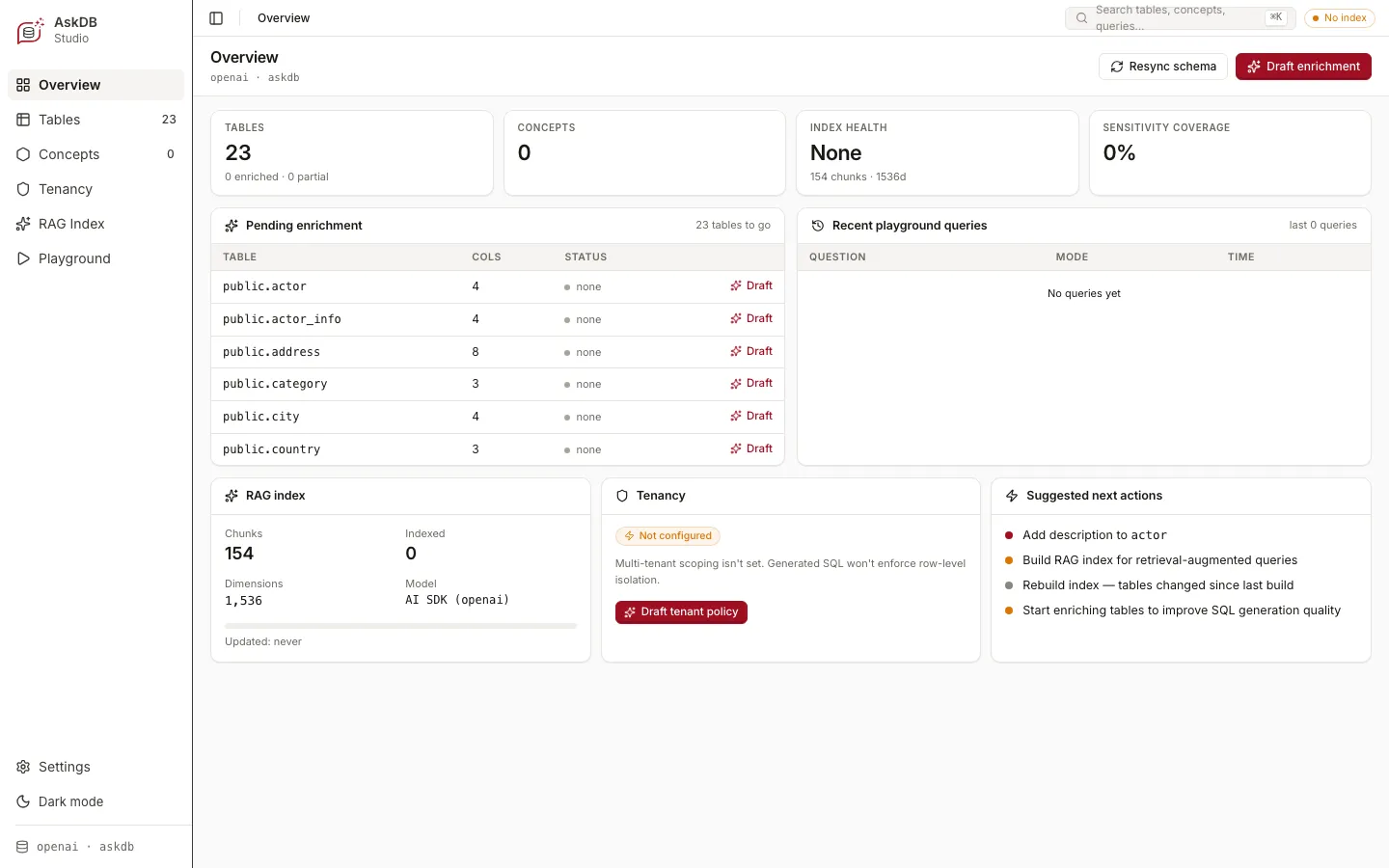
Task: Draft enrichment for public.city
Action: click(751, 416)
